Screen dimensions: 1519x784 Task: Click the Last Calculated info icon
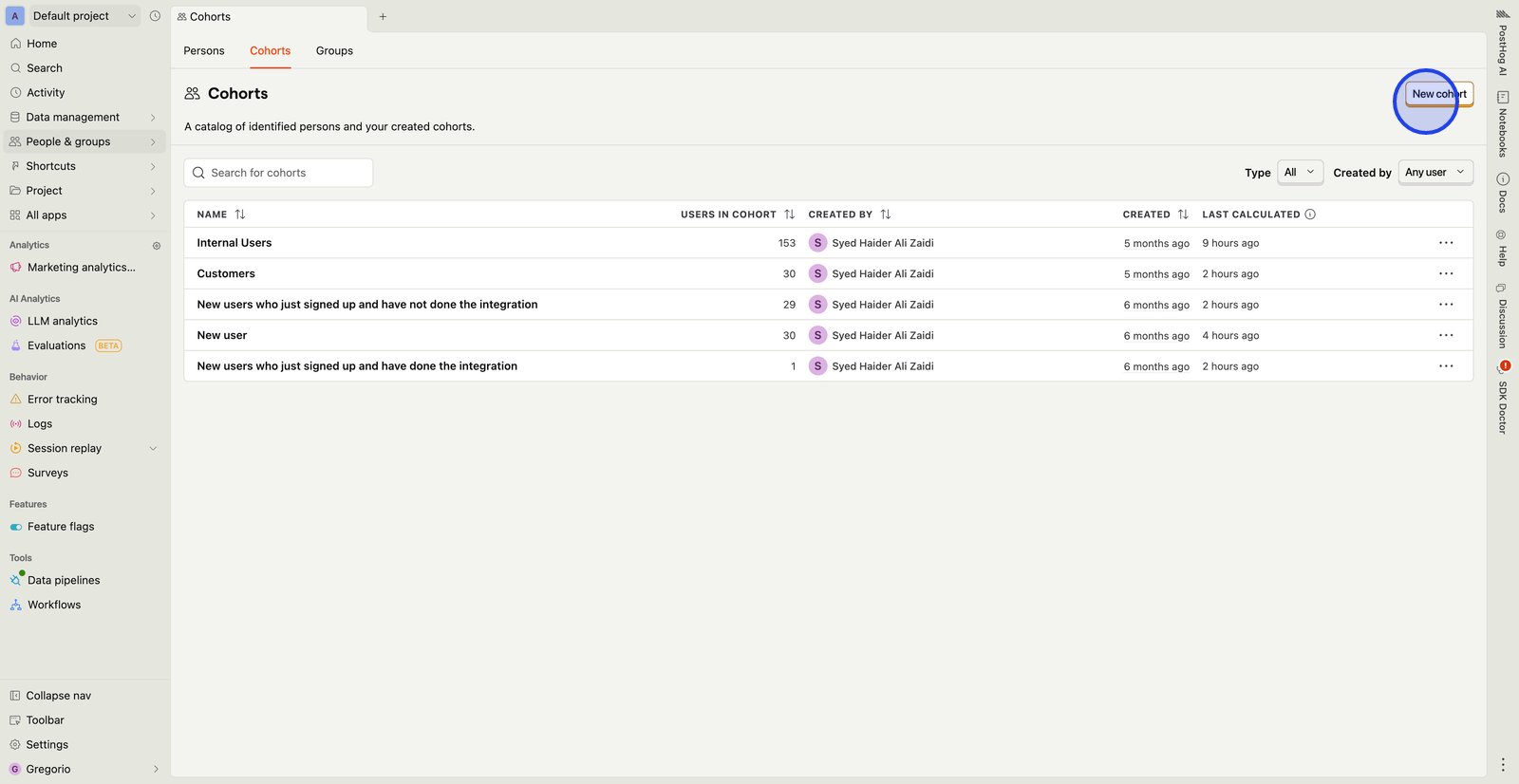[x=1310, y=215]
